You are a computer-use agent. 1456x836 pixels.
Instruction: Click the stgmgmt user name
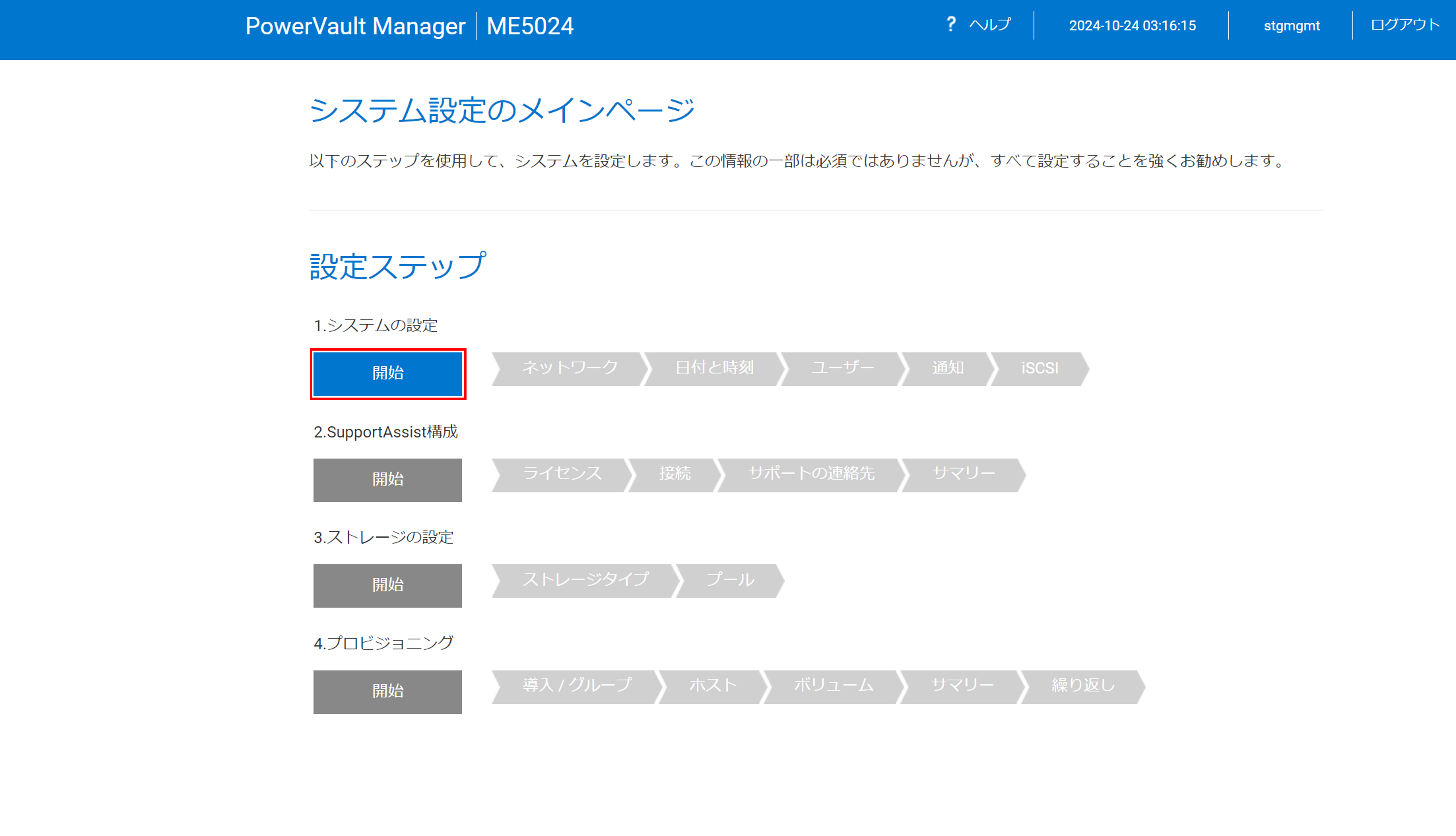click(1291, 26)
